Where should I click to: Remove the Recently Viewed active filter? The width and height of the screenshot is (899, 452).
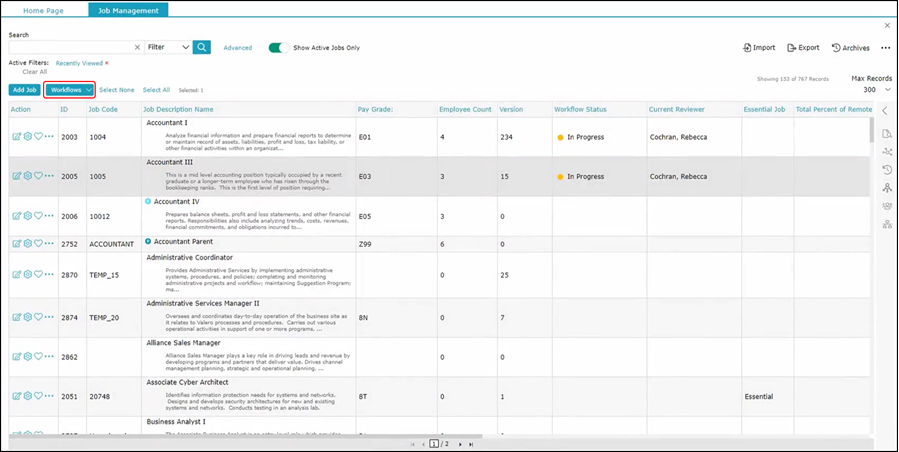pos(107,63)
